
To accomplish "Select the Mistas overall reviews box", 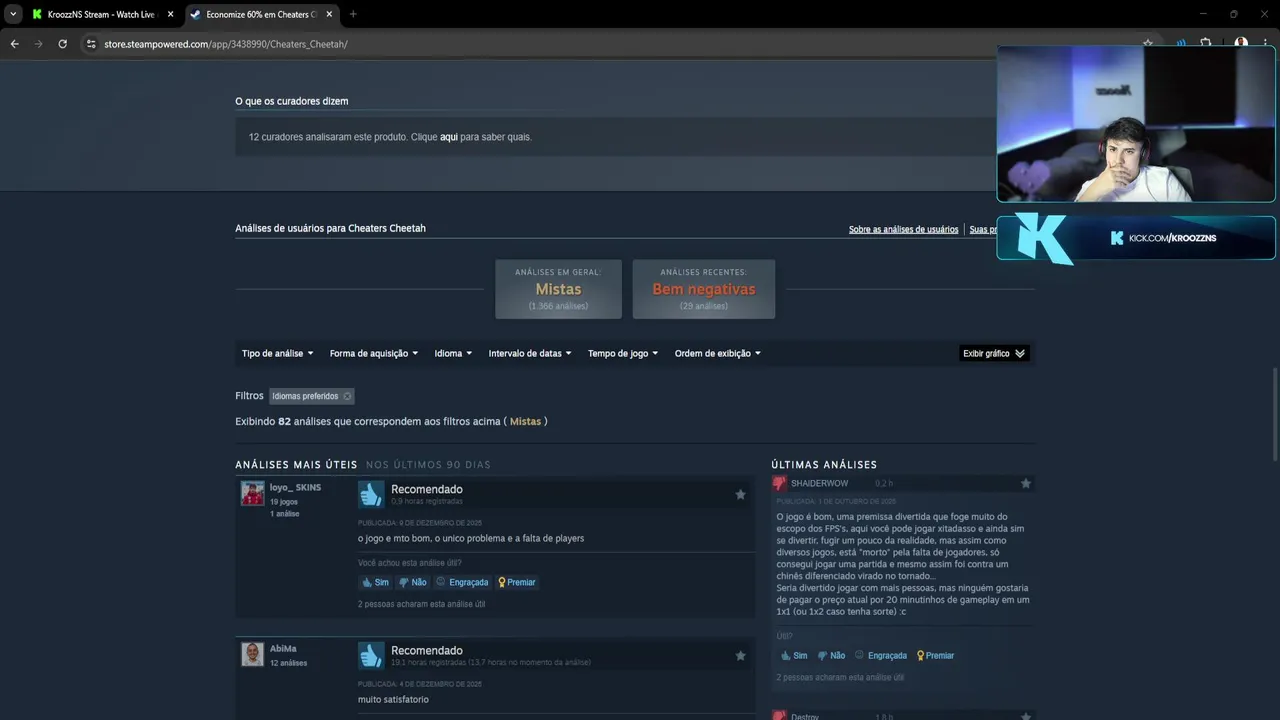I will pyautogui.click(x=558, y=289).
